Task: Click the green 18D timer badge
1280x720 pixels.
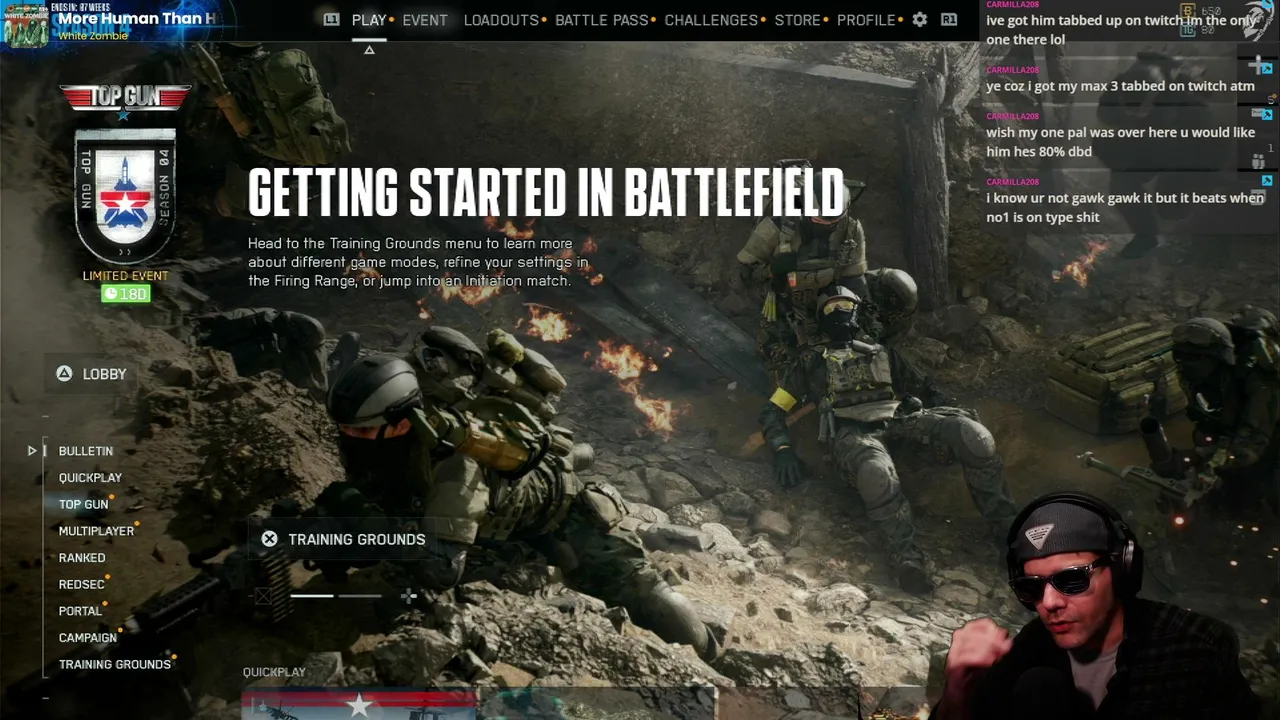Action: (125, 294)
